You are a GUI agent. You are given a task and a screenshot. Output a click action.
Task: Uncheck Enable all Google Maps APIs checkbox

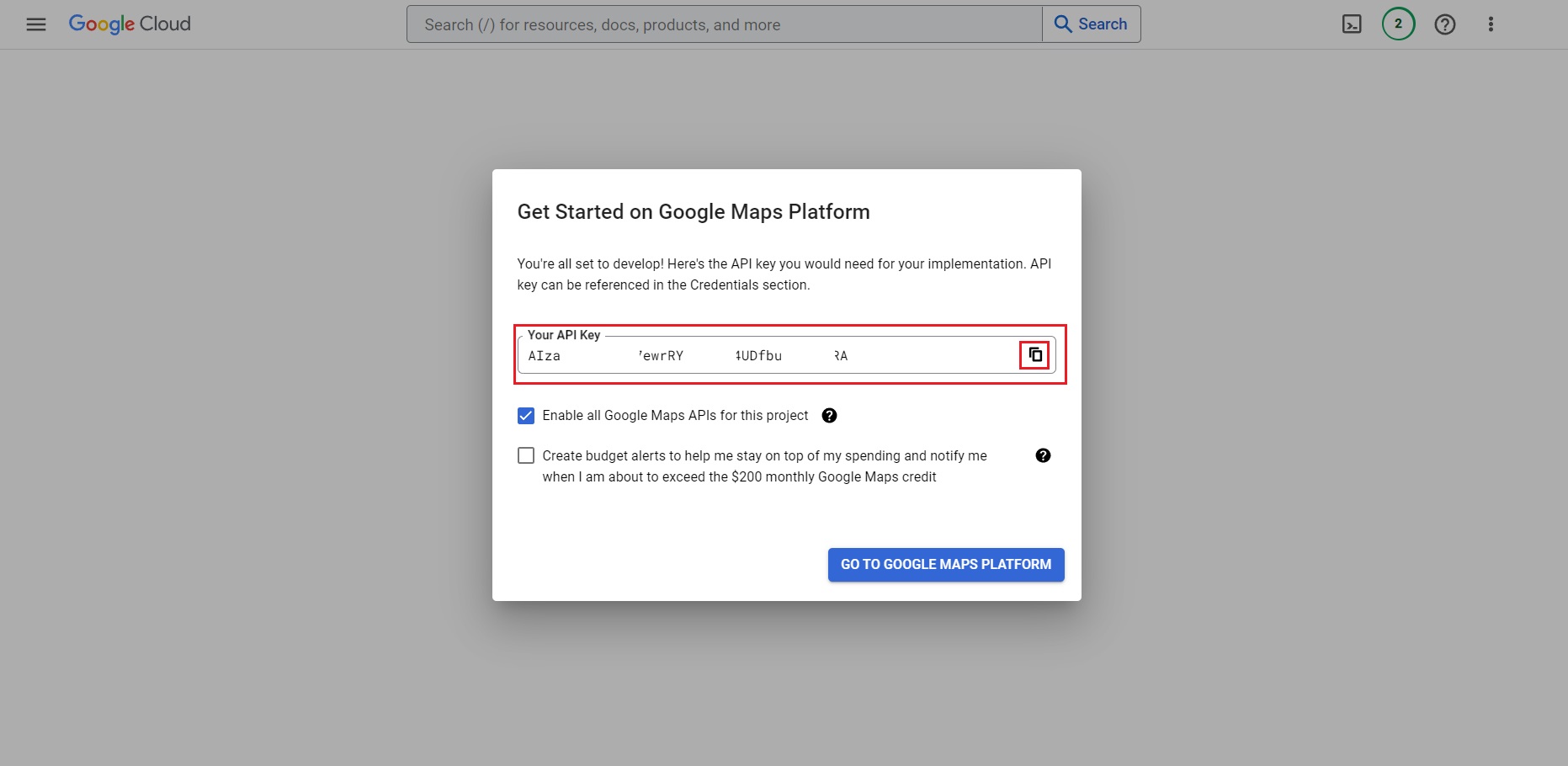point(526,416)
